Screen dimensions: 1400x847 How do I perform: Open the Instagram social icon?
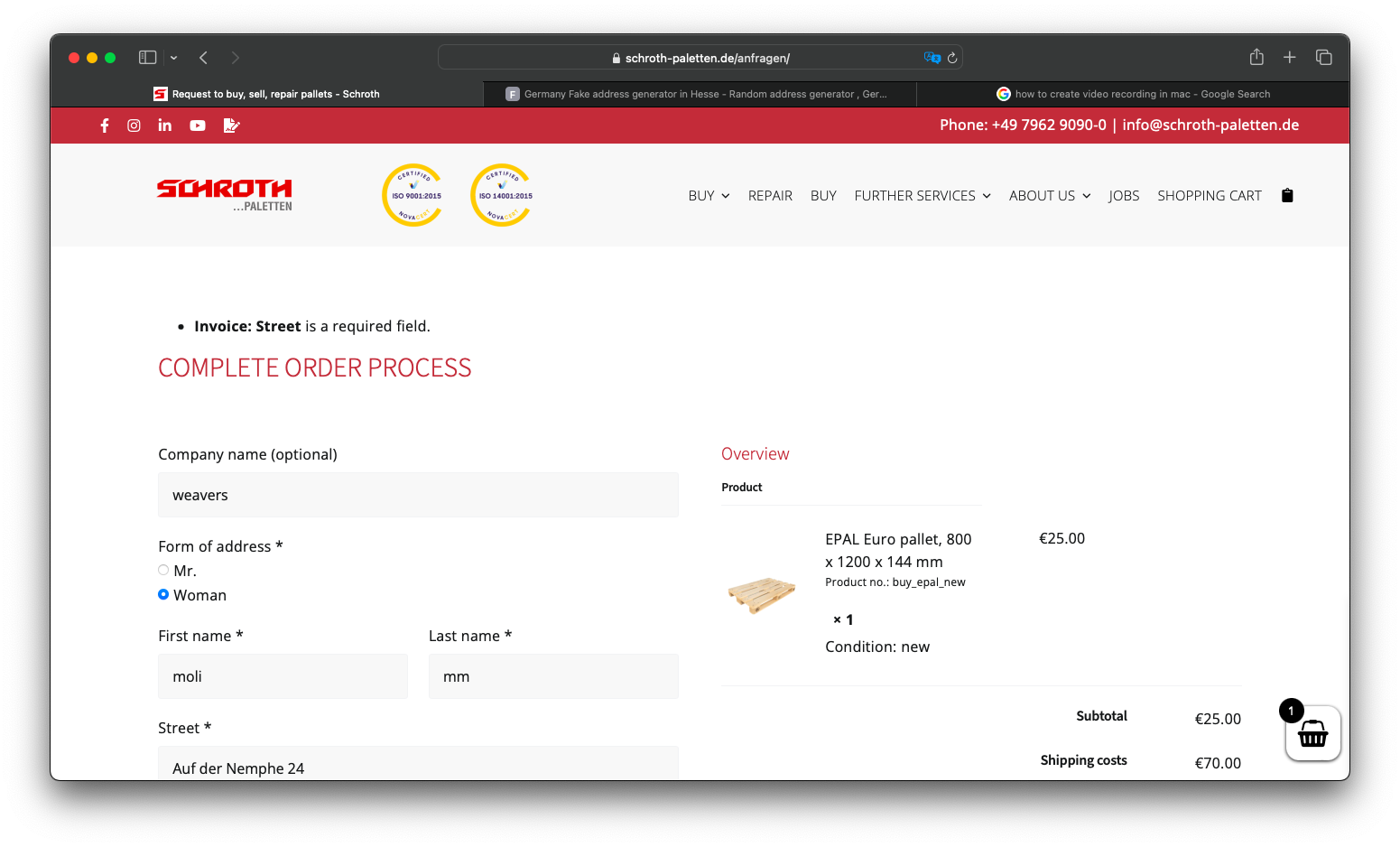click(x=134, y=126)
